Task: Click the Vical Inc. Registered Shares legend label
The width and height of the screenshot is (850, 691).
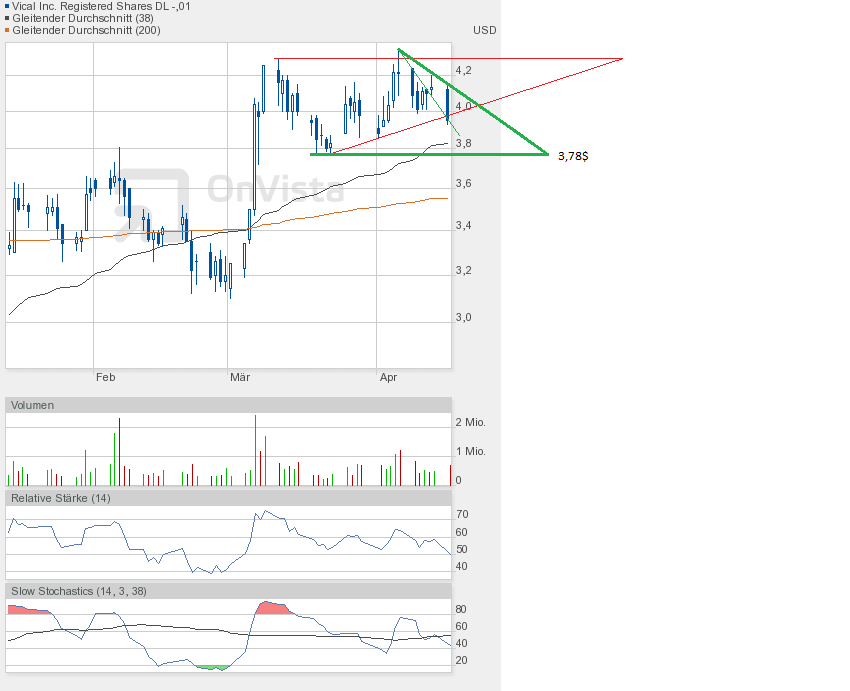Action: [x=101, y=7]
